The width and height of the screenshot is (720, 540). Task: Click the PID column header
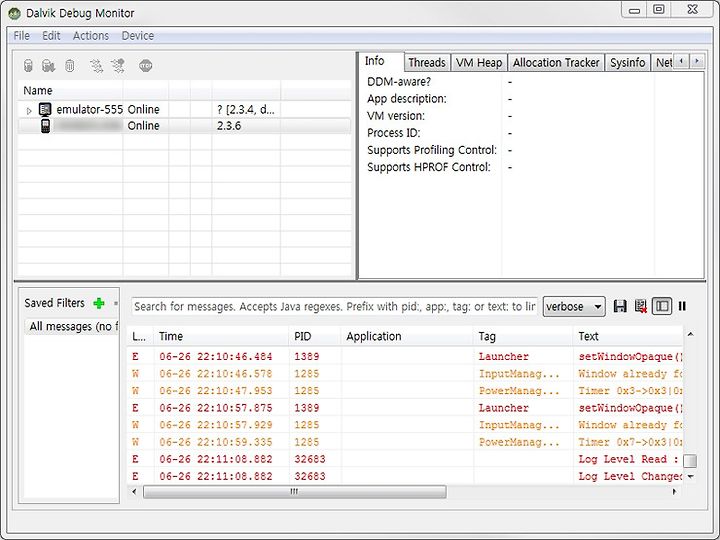pos(315,337)
